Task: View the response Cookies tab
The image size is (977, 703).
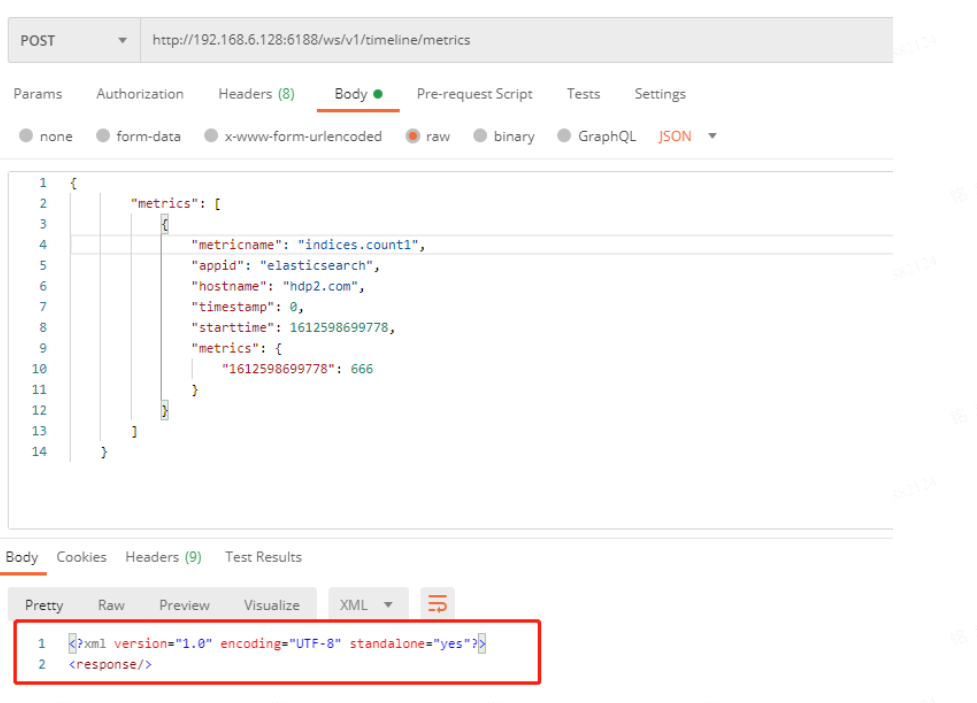Action: [x=81, y=557]
